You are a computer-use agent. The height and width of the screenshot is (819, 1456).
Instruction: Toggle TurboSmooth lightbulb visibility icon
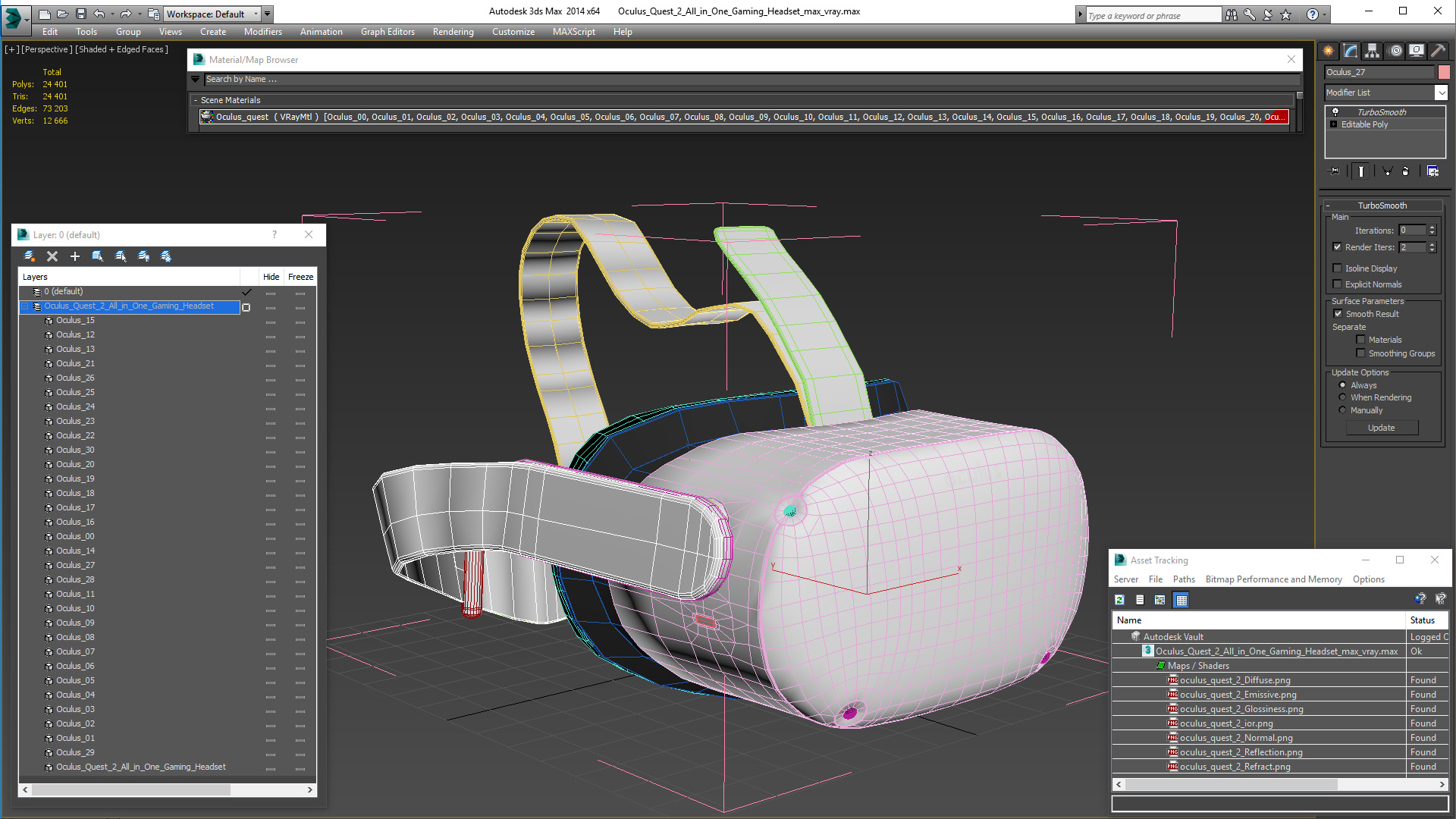[1335, 112]
